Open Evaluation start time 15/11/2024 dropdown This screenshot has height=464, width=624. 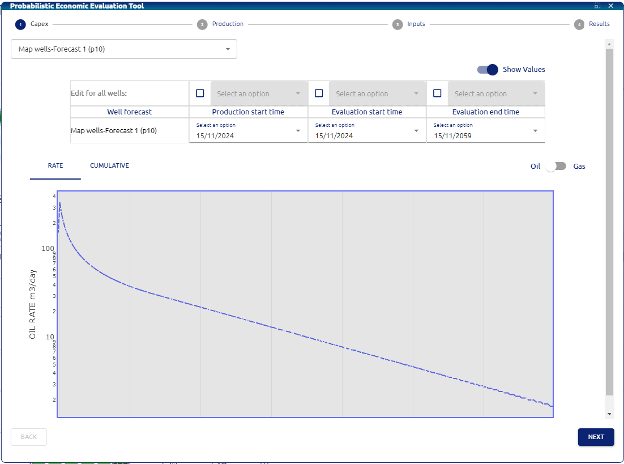pyautogui.click(x=366, y=130)
